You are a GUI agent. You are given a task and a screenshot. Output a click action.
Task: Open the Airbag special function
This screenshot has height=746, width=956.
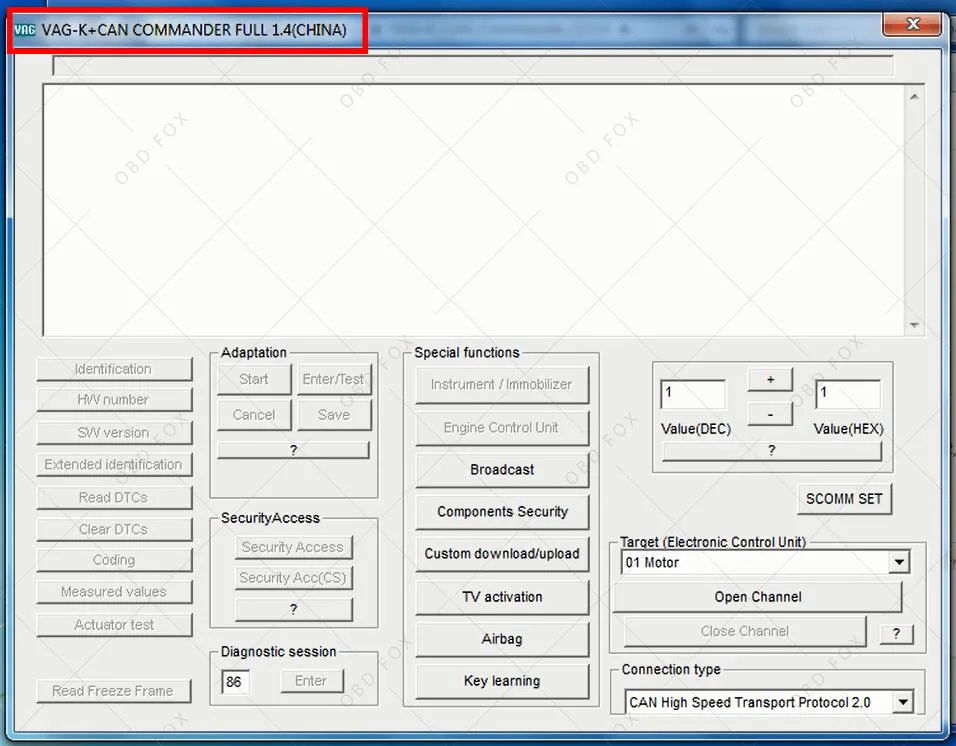502,639
